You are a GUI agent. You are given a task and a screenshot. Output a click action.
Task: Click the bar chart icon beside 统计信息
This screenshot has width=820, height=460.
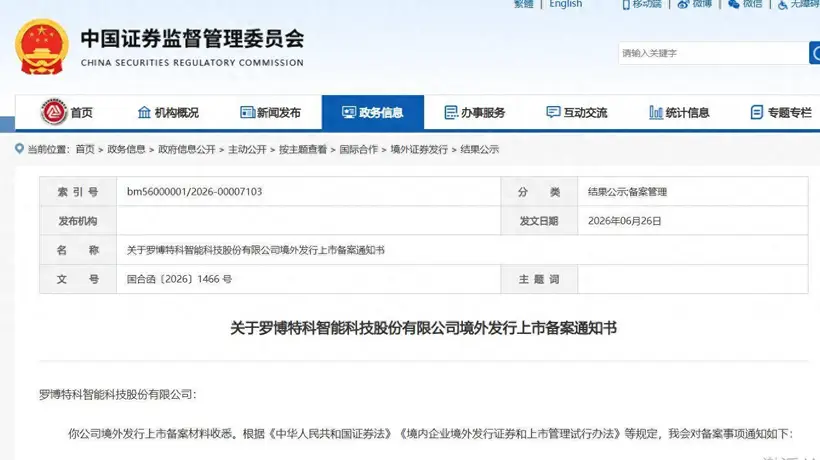click(656, 112)
